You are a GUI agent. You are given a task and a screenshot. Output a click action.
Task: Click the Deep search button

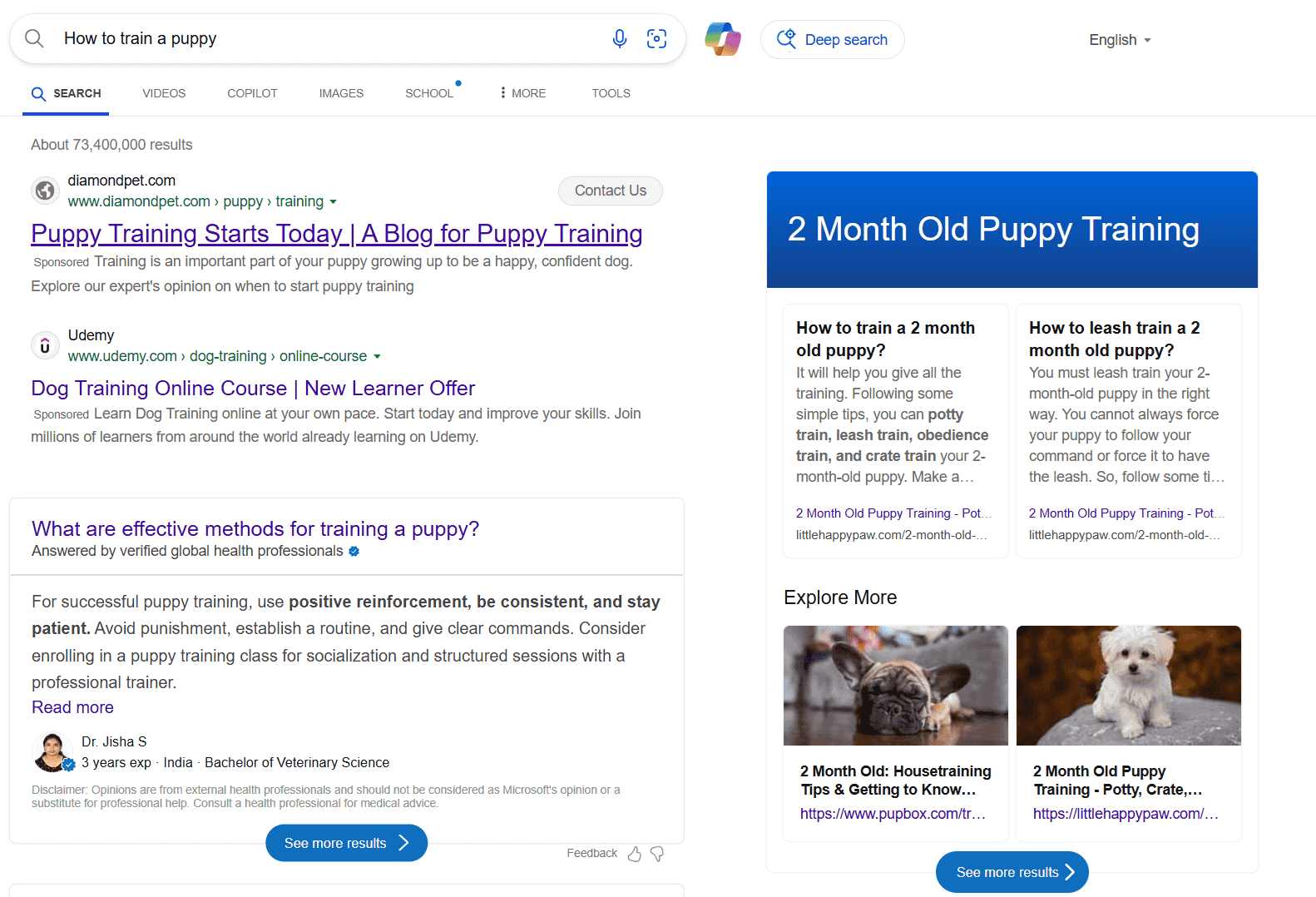tap(832, 39)
